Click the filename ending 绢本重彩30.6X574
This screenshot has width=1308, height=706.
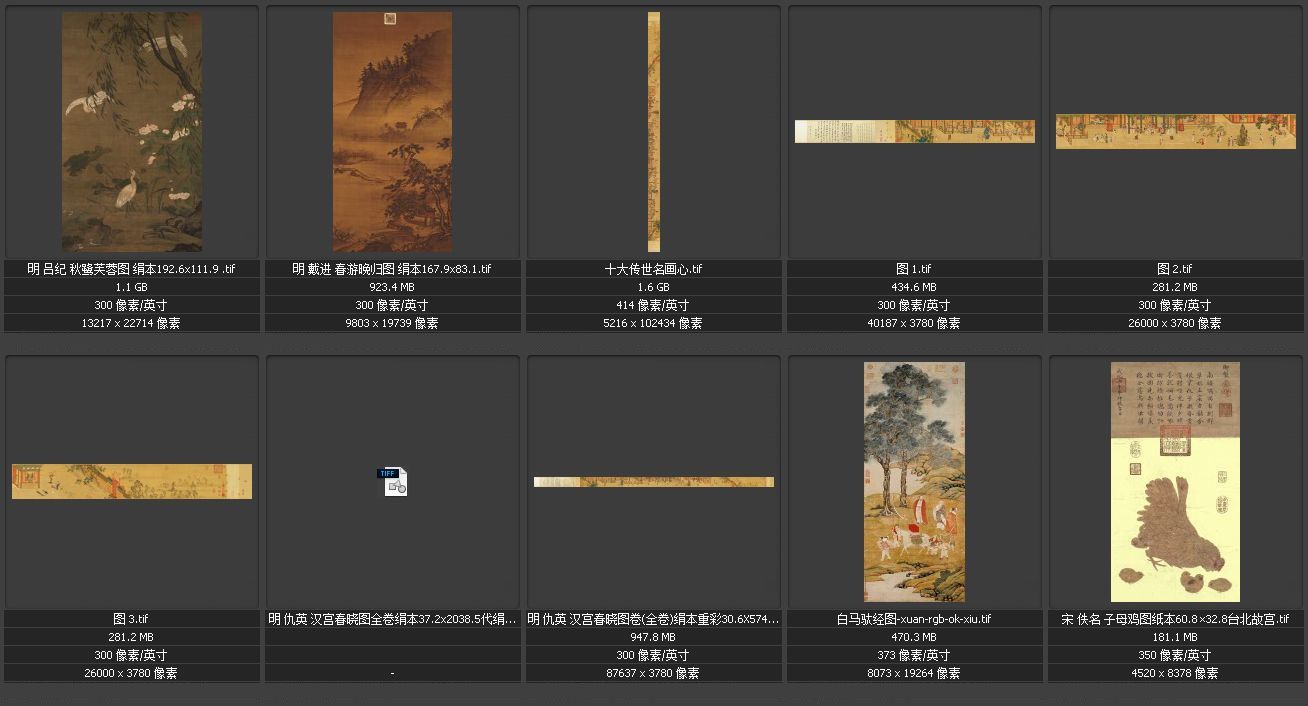[654, 619]
